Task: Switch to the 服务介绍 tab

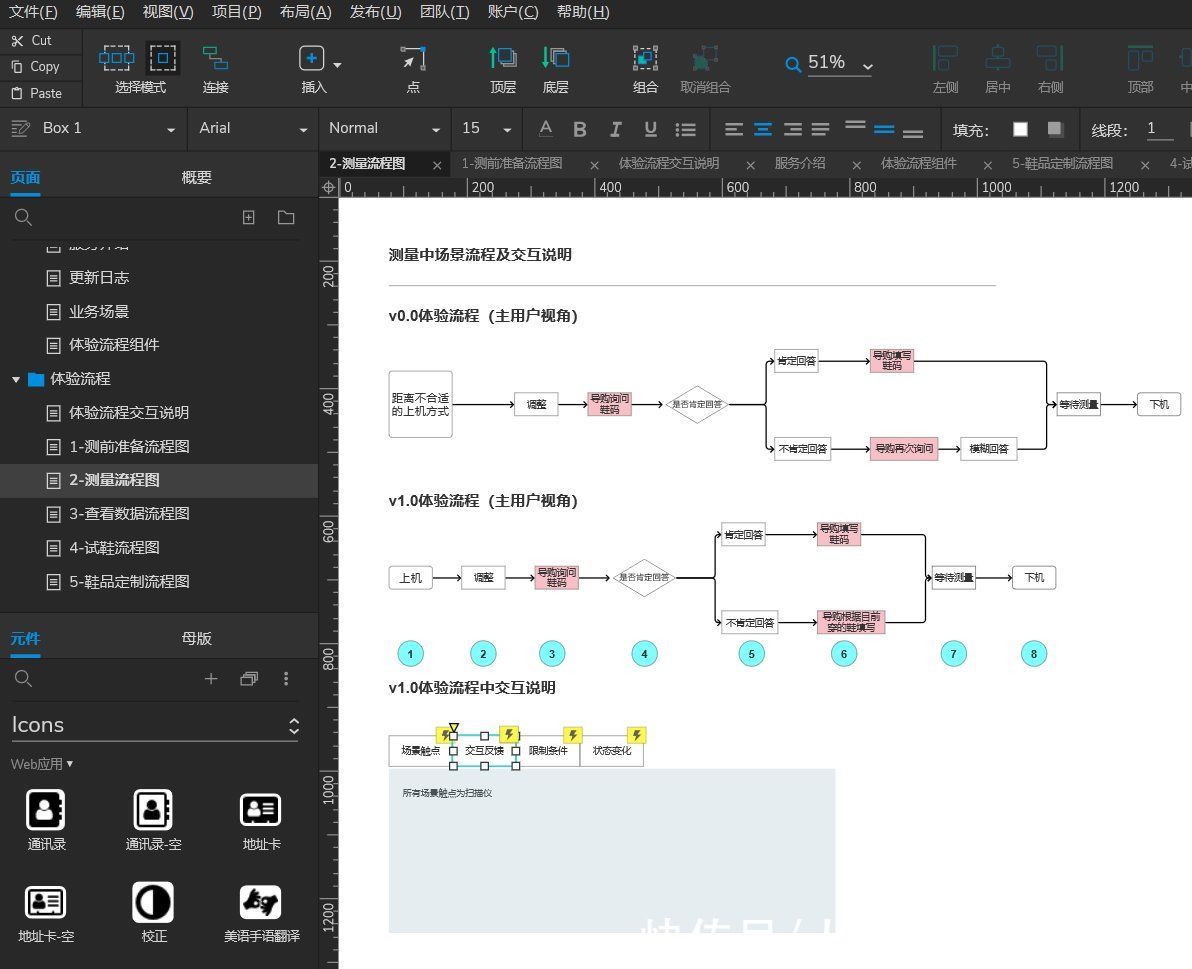Action: pyautogui.click(x=800, y=163)
